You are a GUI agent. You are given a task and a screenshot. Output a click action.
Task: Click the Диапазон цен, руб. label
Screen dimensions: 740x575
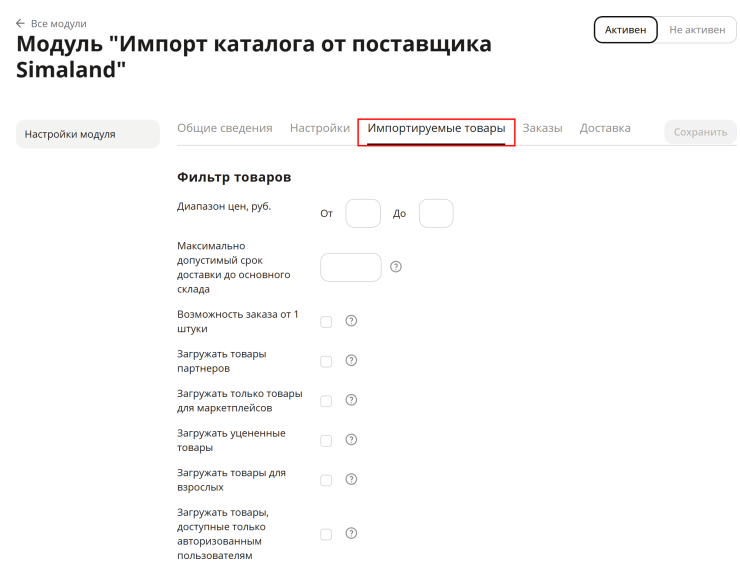pyautogui.click(x=224, y=207)
